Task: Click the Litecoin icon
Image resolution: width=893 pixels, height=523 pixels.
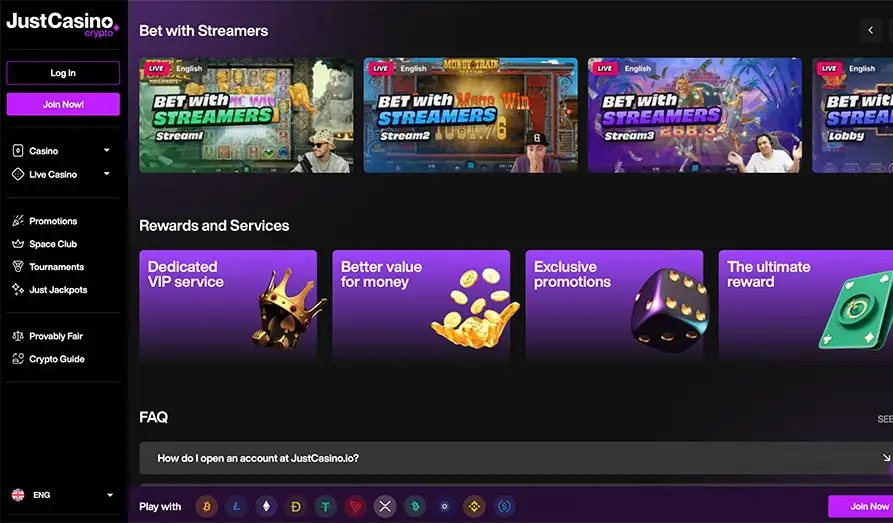Action: (x=236, y=507)
